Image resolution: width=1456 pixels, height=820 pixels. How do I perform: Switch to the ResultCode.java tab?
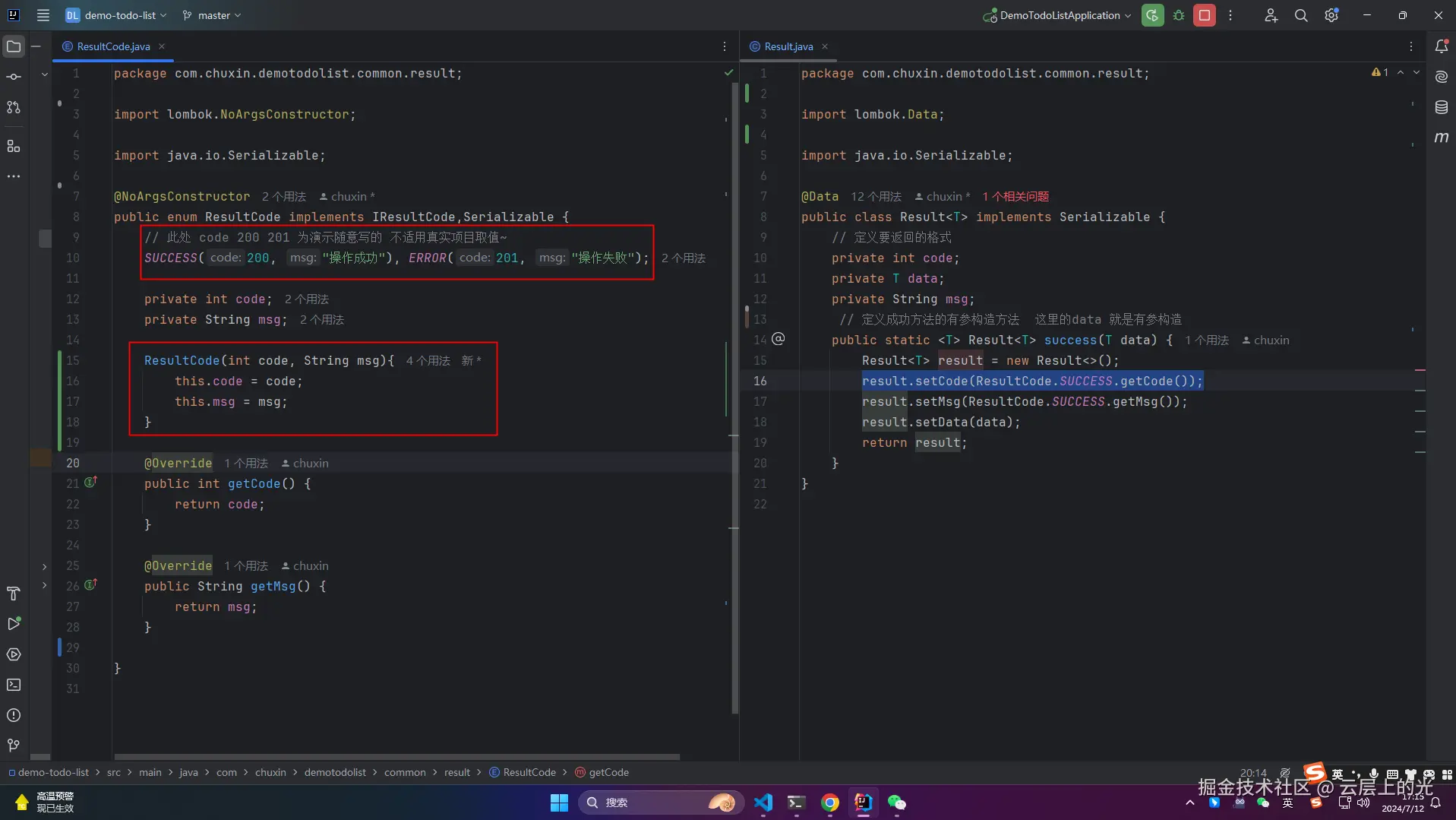pos(113,46)
